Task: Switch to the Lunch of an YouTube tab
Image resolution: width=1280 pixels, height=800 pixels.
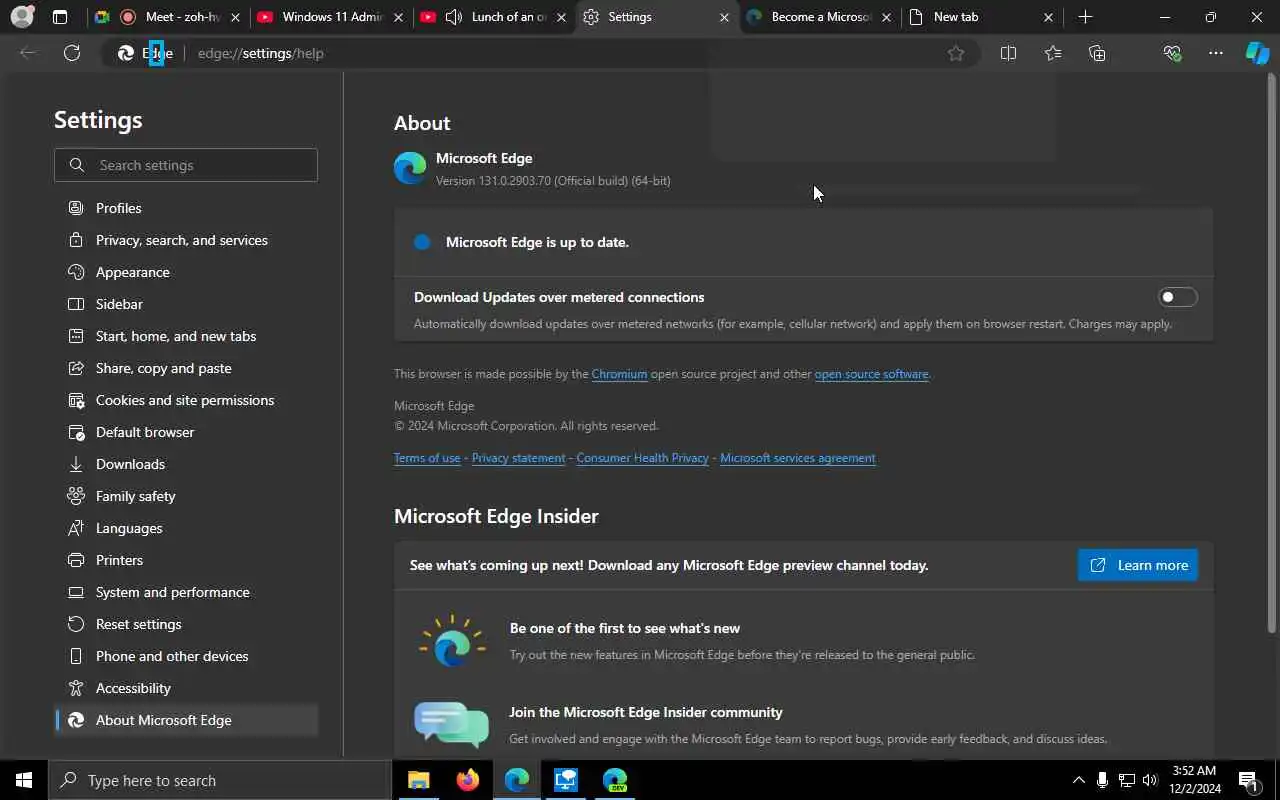Action: (x=493, y=17)
